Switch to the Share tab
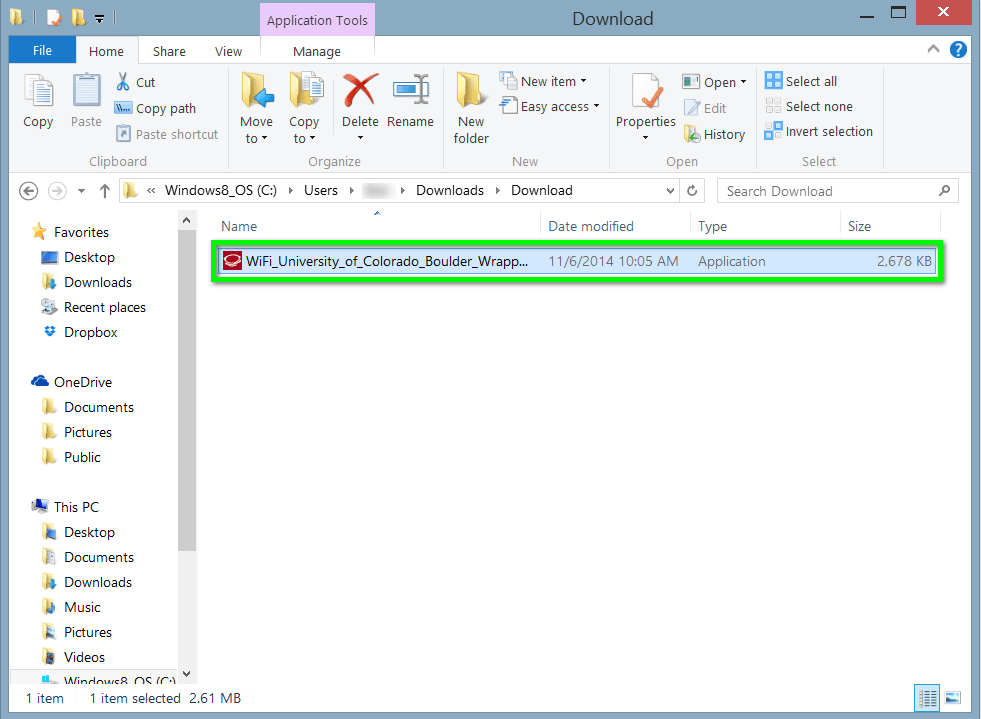981x719 pixels. pos(168,50)
